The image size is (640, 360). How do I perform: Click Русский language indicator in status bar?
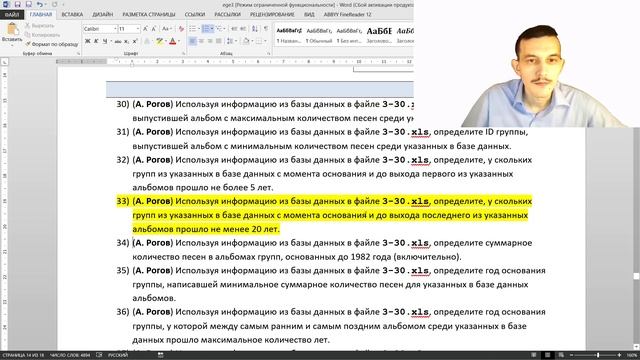pos(118,356)
